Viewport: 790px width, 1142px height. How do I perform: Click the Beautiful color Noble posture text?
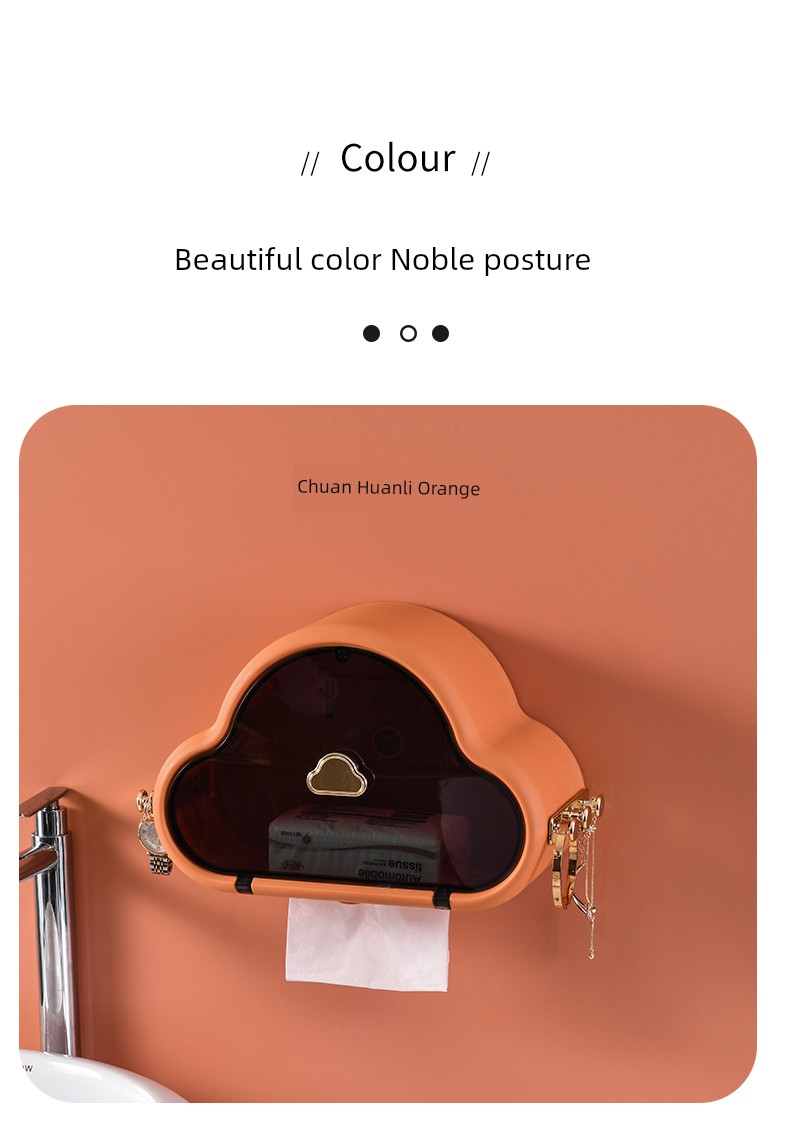pyautogui.click(x=382, y=260)
